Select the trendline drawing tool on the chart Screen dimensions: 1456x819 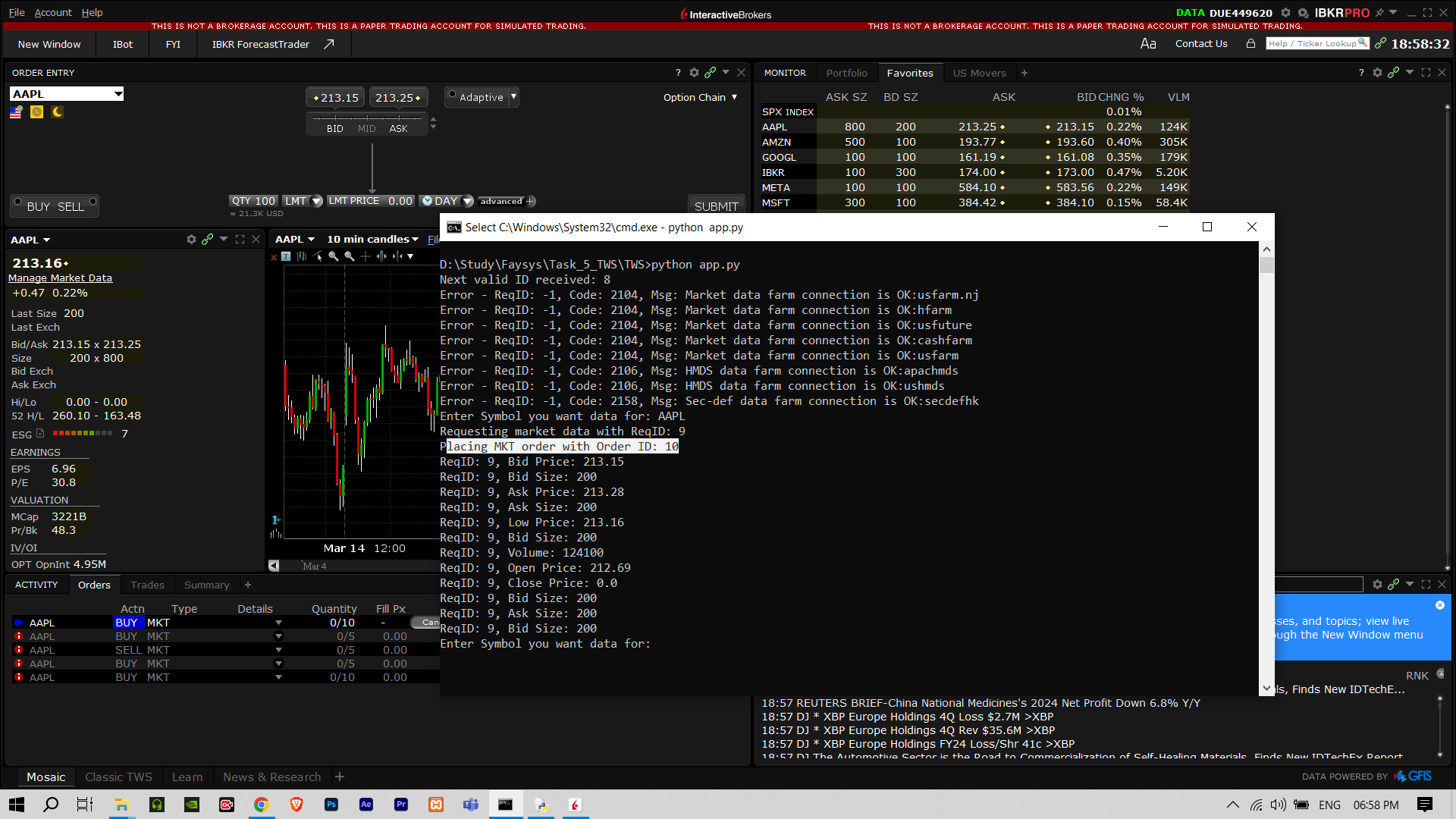(318, 256)
